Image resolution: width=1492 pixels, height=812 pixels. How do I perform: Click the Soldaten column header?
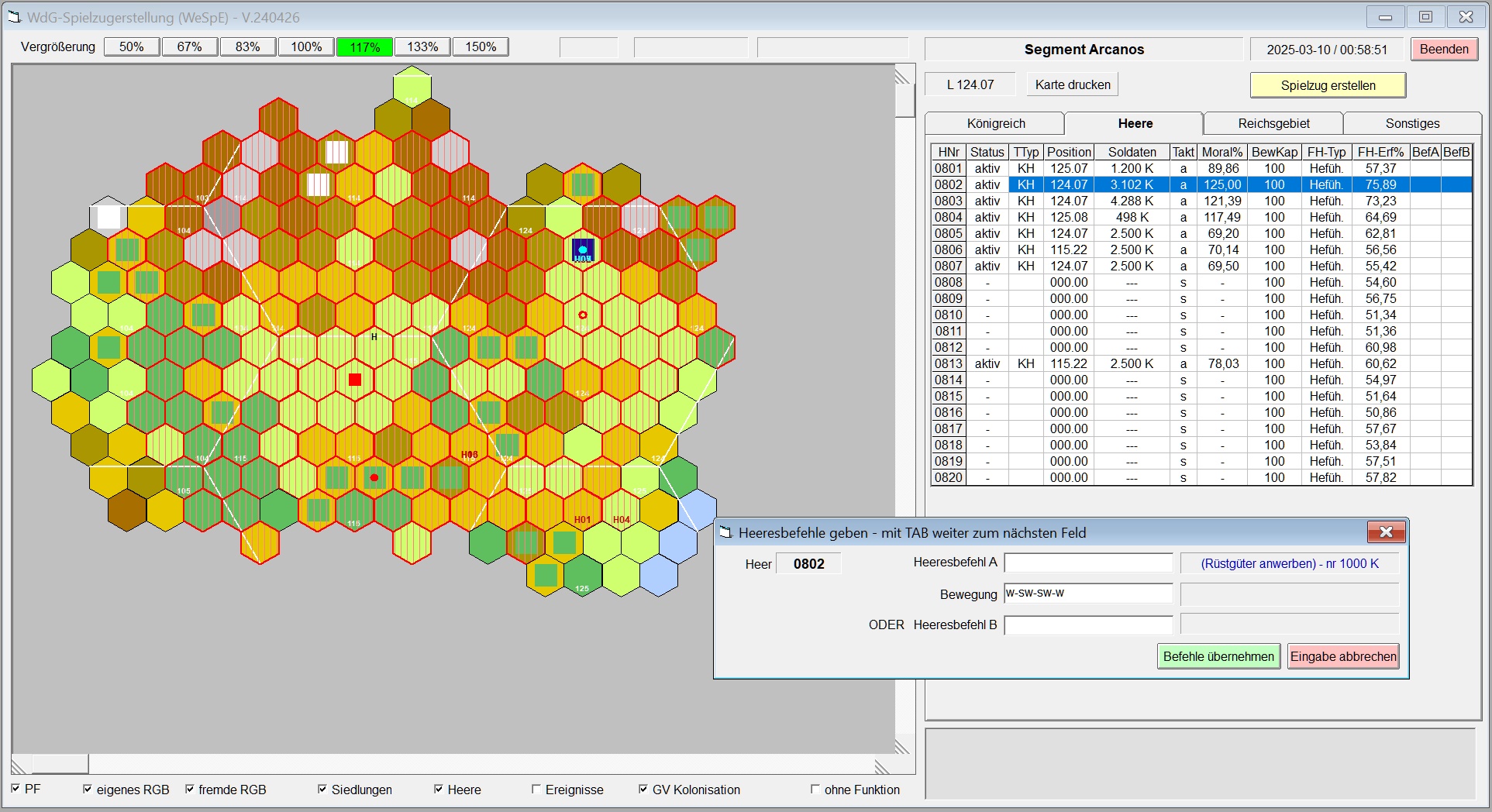[x=1132, y=152]
